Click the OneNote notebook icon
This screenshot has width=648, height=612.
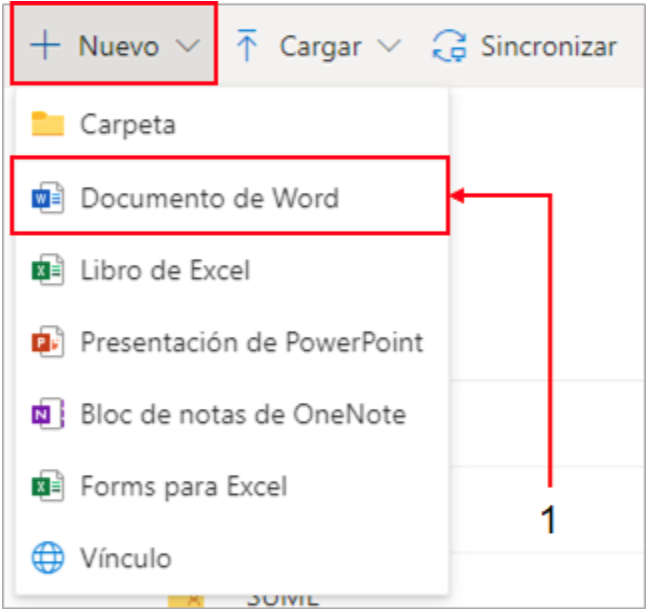(48, 414)
